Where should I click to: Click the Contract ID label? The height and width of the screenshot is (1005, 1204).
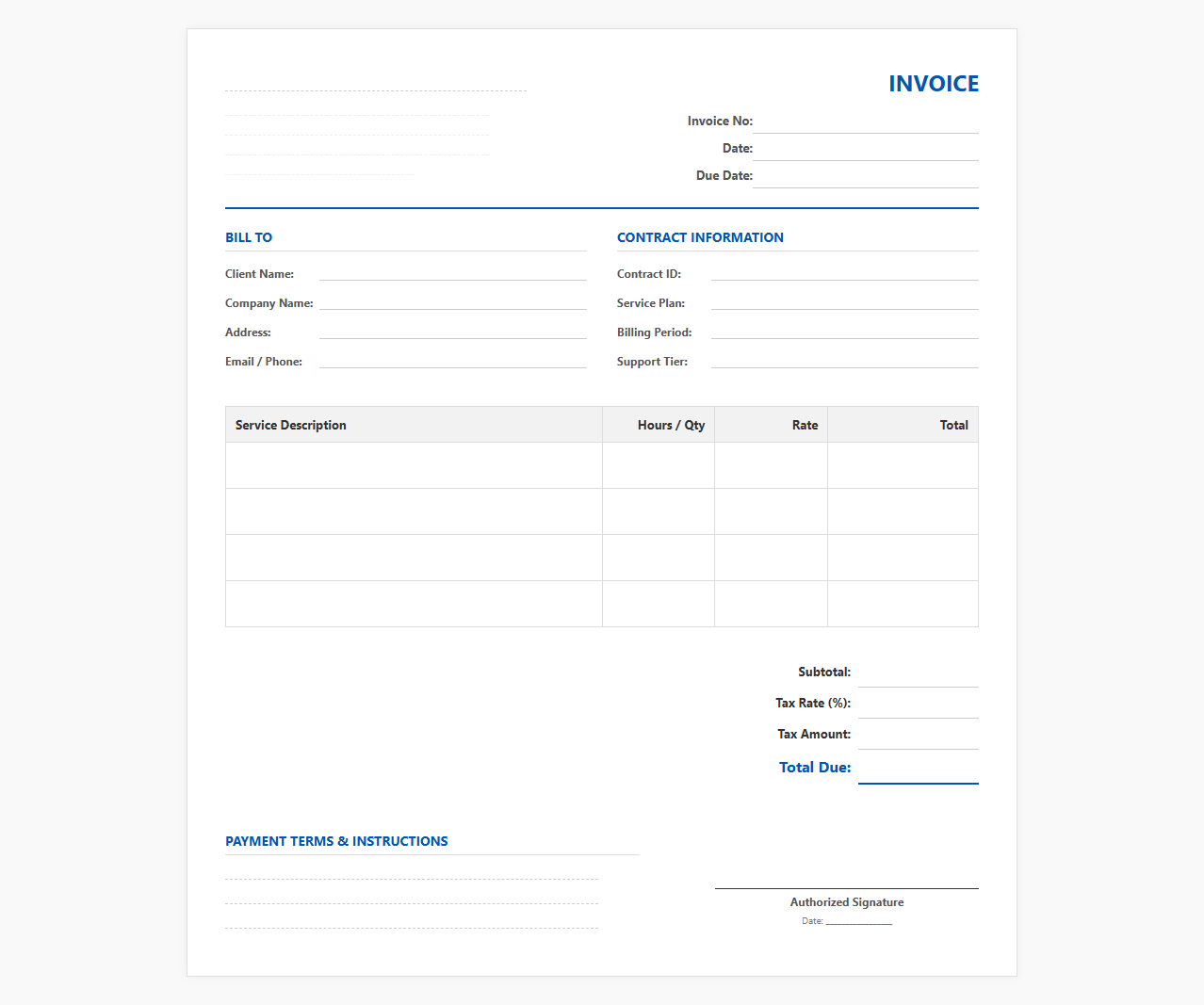click(x=649, y=274)
